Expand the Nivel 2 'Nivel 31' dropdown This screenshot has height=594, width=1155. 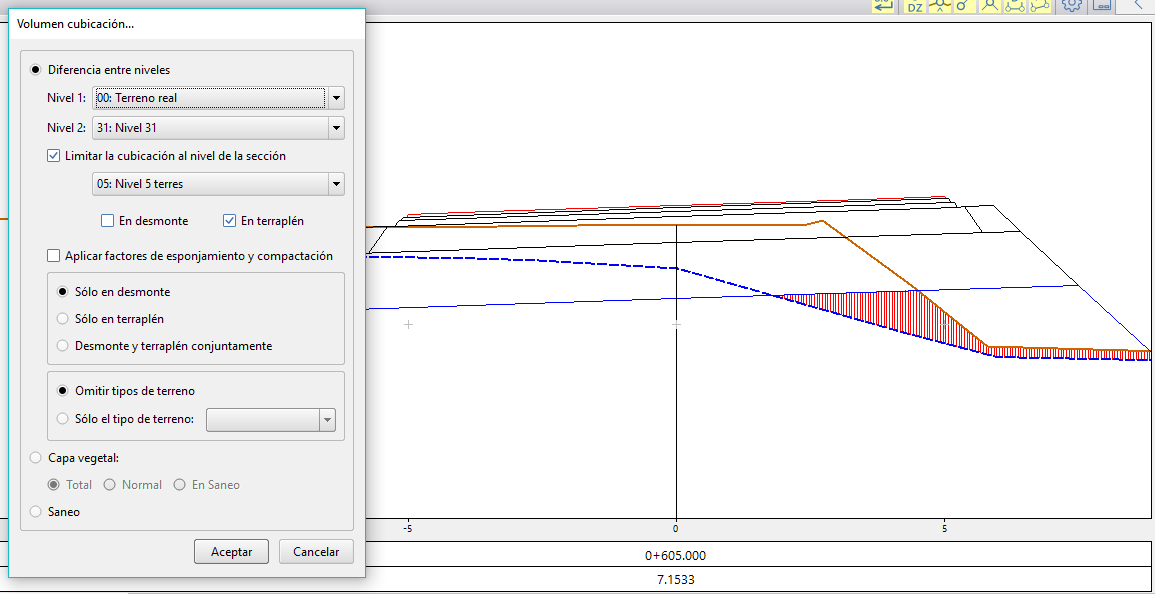tap(336, 128)
